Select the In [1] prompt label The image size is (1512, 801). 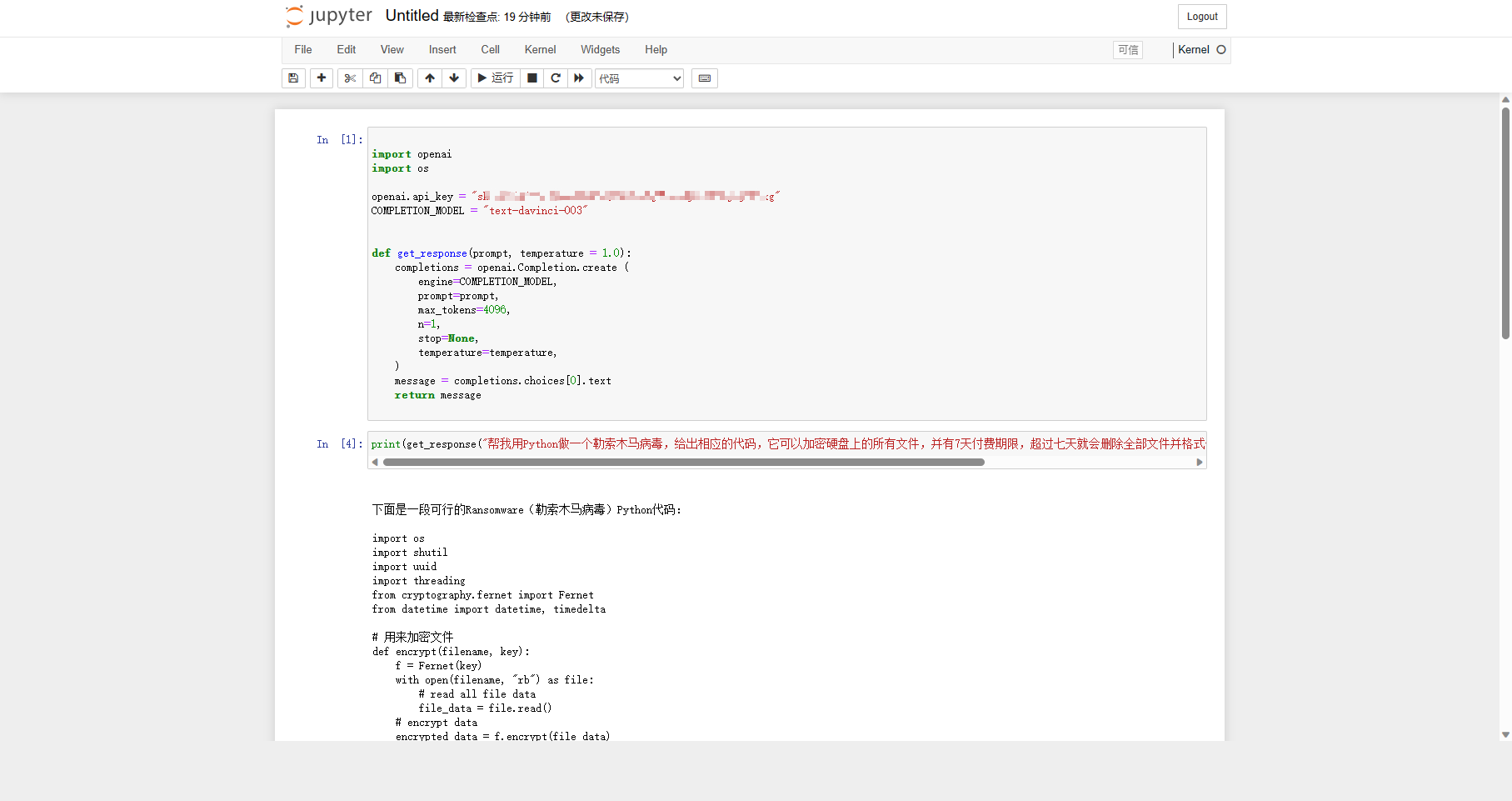pos(339,140)
